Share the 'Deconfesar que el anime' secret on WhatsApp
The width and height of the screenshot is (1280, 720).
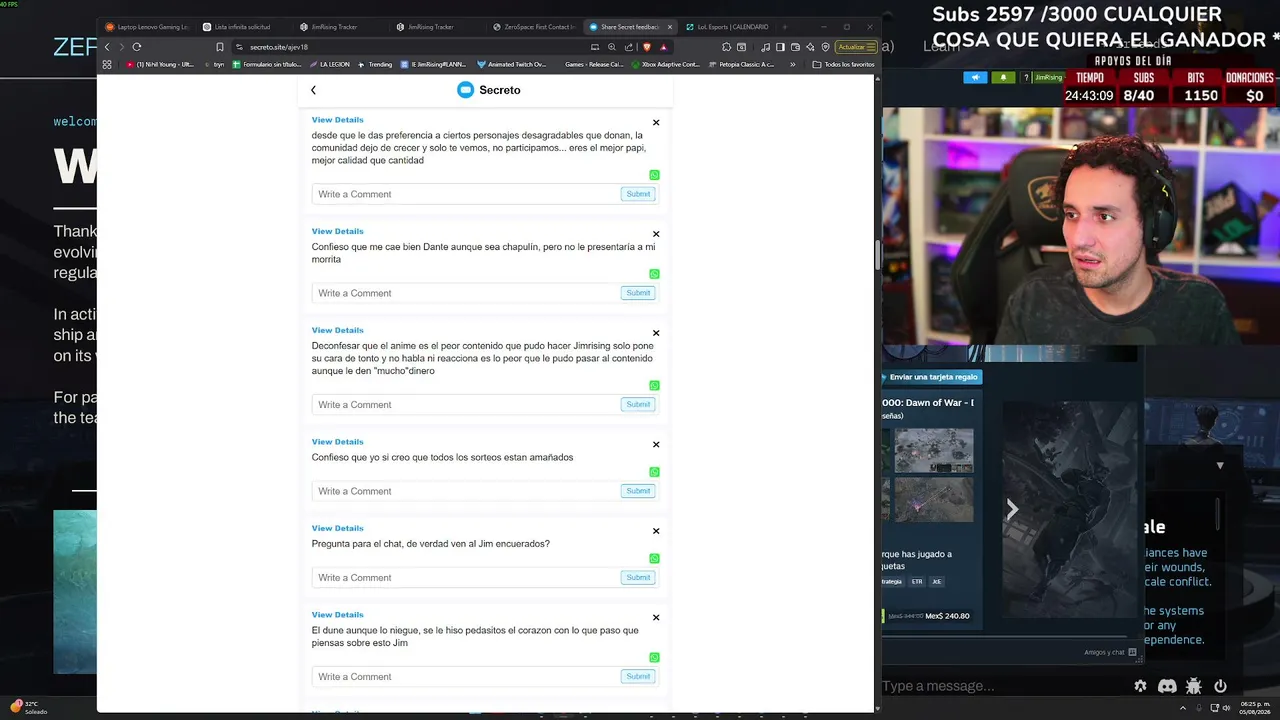click(x=654, y=385)
